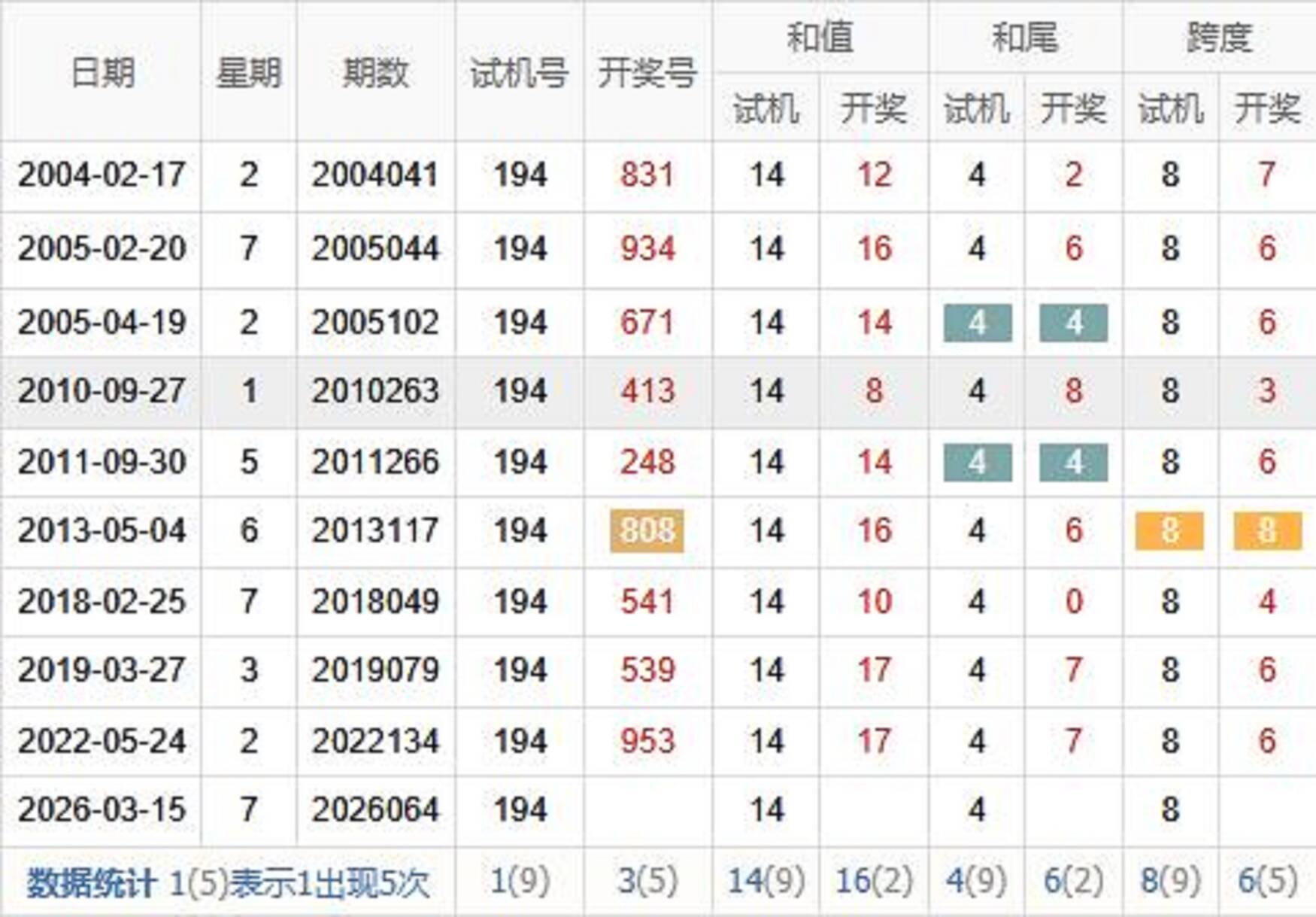This screenshot has height=917, width=1316.
Task: Click the 试机号 column header
Action: point(519,73)
